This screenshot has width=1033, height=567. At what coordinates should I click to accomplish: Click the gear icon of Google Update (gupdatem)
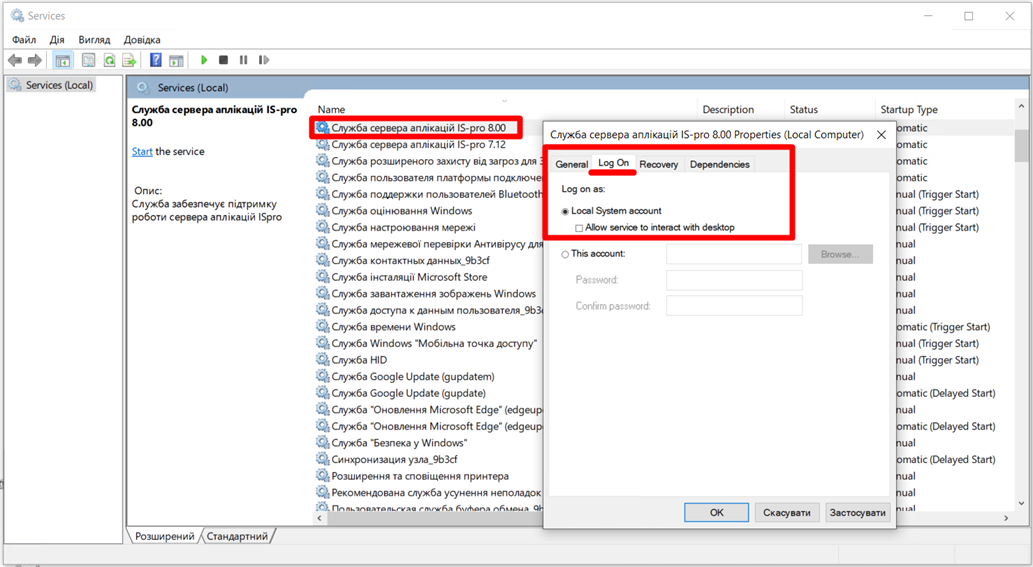click(322, 376)
